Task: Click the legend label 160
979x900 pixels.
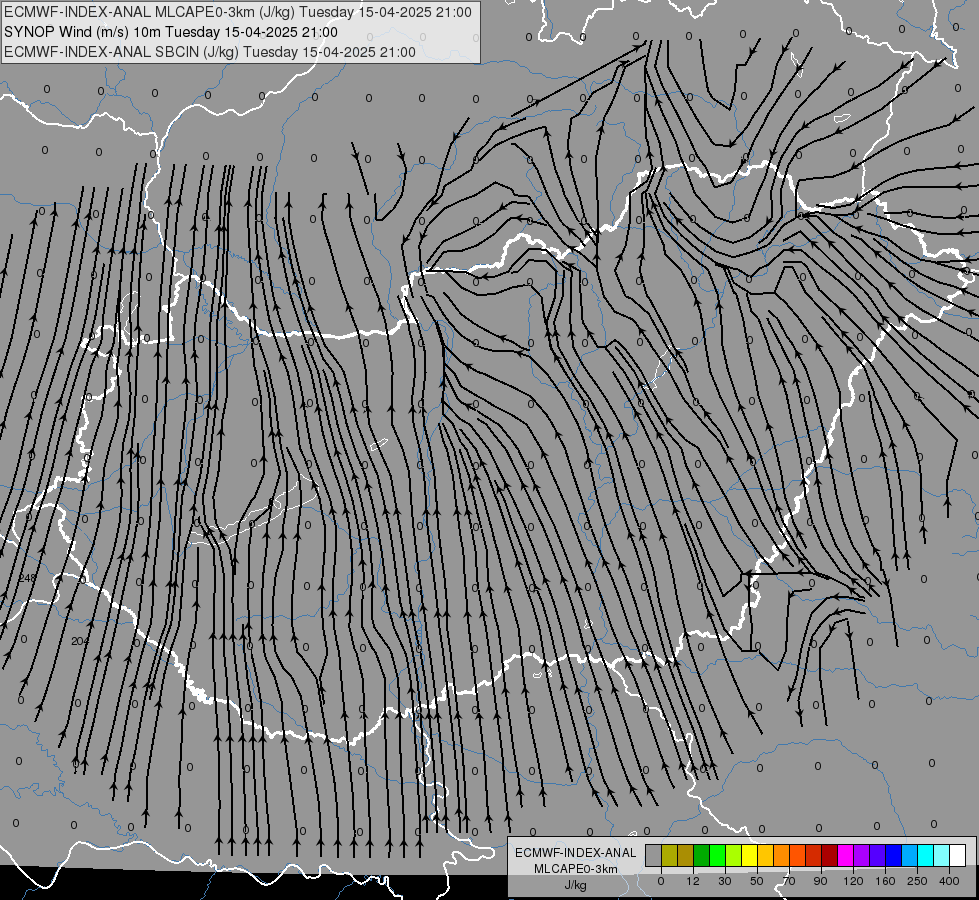Action: 885,881
